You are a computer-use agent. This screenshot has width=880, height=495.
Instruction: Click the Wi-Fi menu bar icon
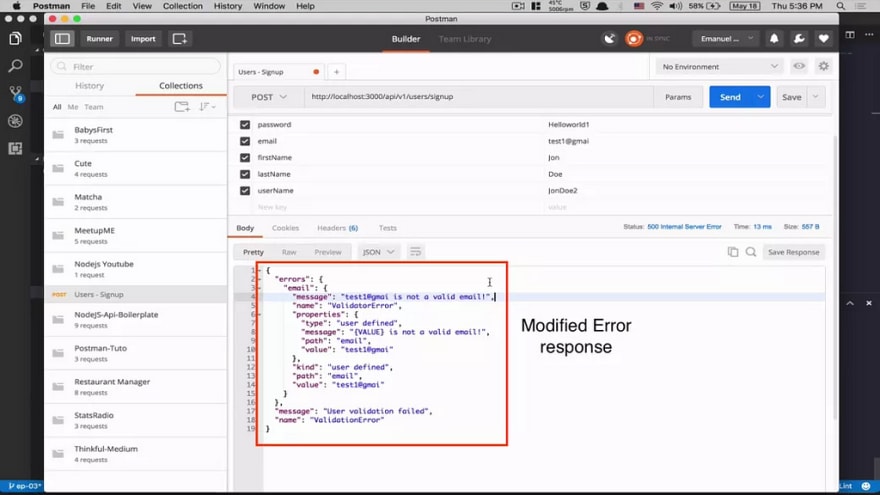[x=656, y=6]
